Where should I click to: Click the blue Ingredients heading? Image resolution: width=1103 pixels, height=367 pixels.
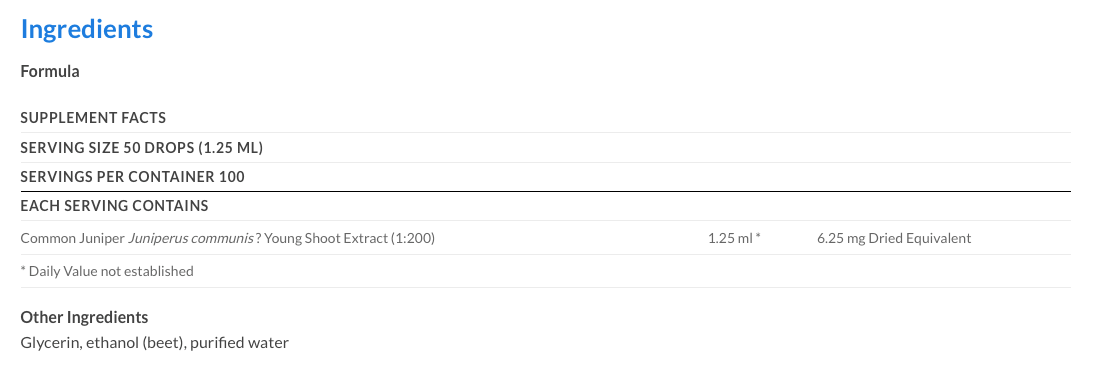87,30
